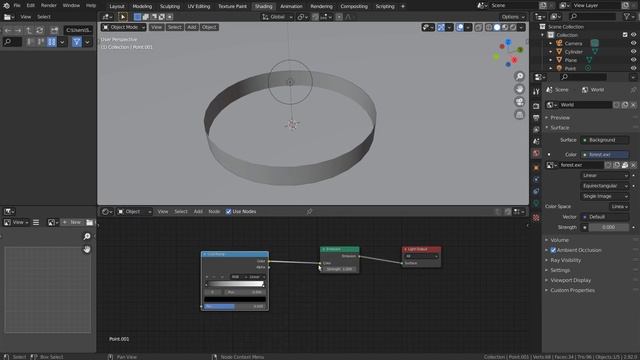
Task: Click the node editor Node menu
Action: click(x=214, y=211)
